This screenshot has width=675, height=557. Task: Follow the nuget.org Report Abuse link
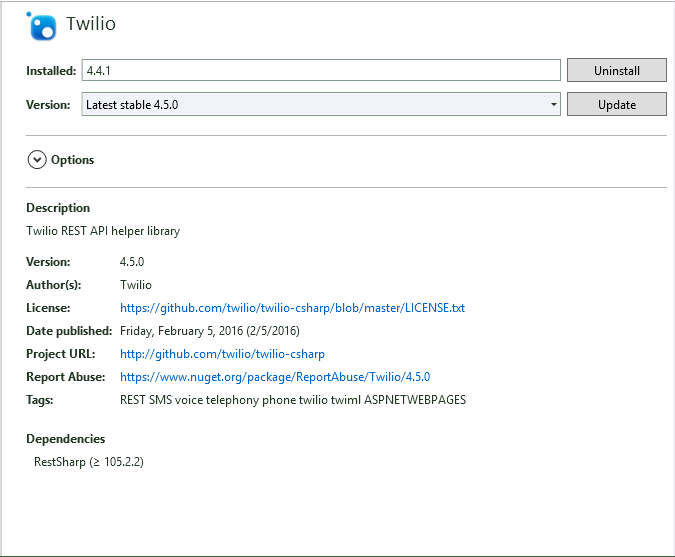[x=275, y=377]
